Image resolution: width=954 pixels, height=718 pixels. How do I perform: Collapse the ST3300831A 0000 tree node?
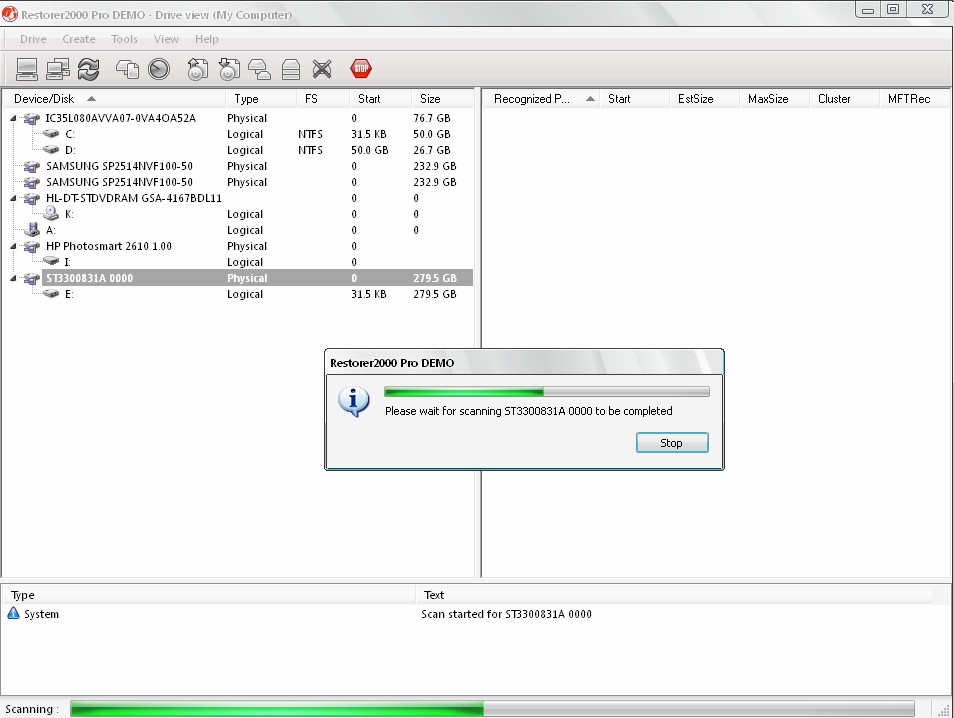(13, 279)
